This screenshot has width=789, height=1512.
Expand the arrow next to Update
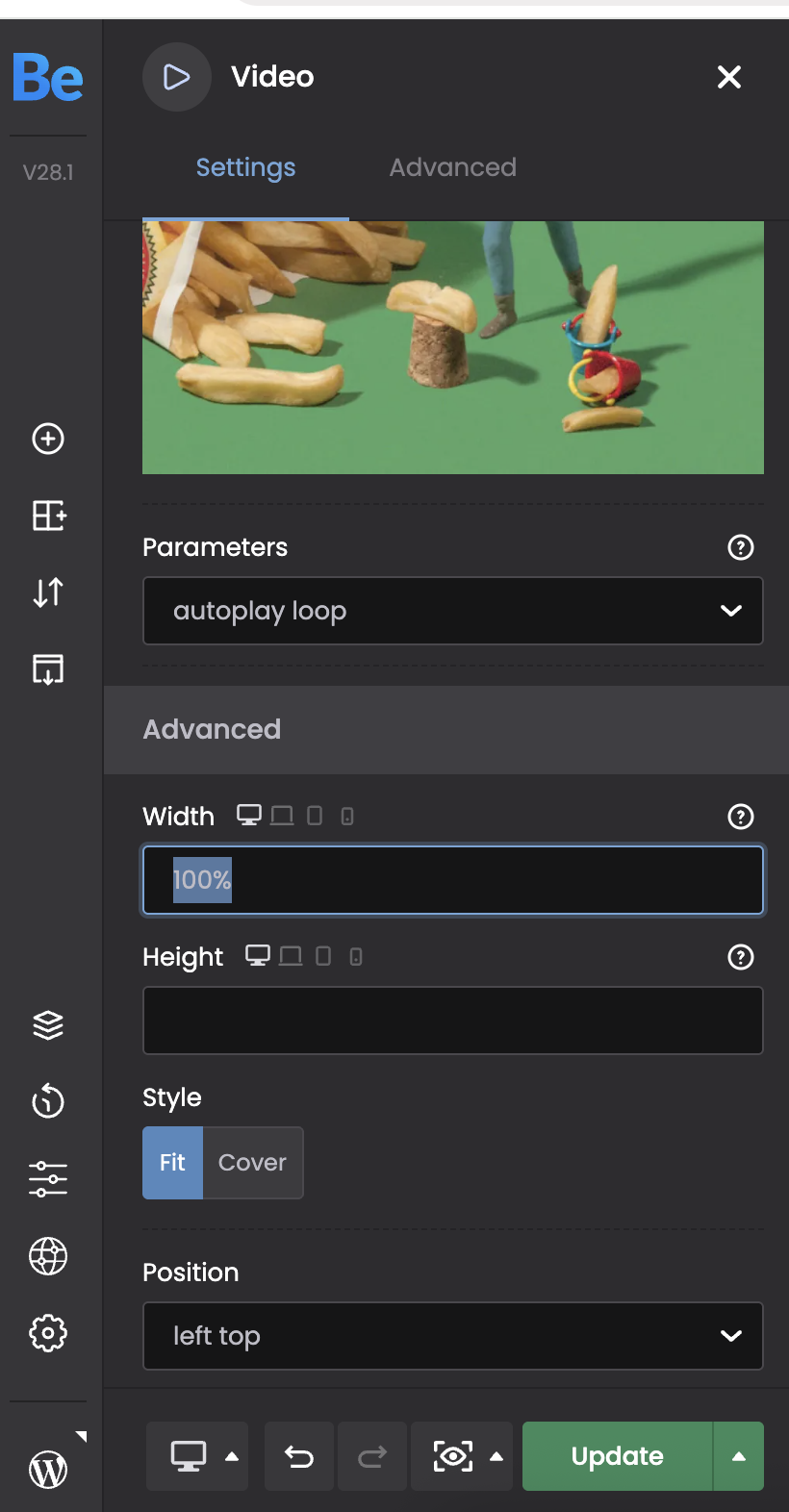coord(738,1456)
